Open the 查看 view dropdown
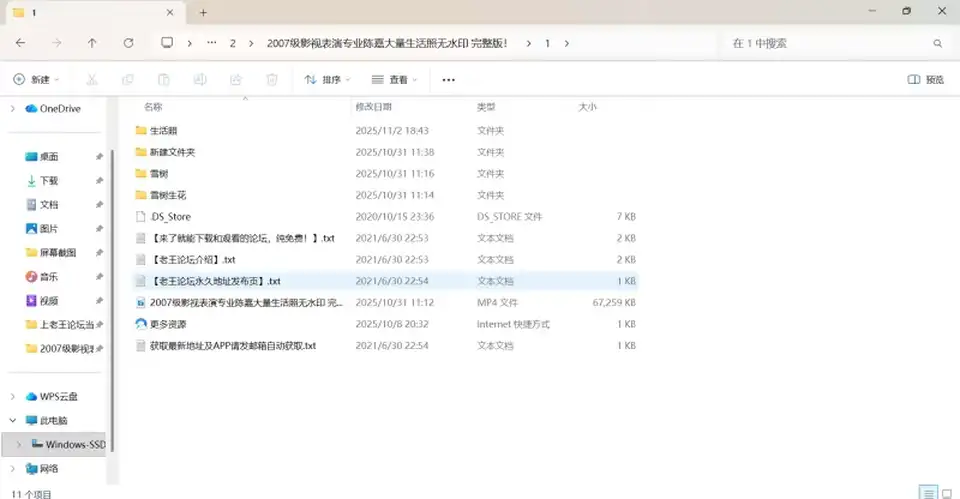 tap(395, 80)
